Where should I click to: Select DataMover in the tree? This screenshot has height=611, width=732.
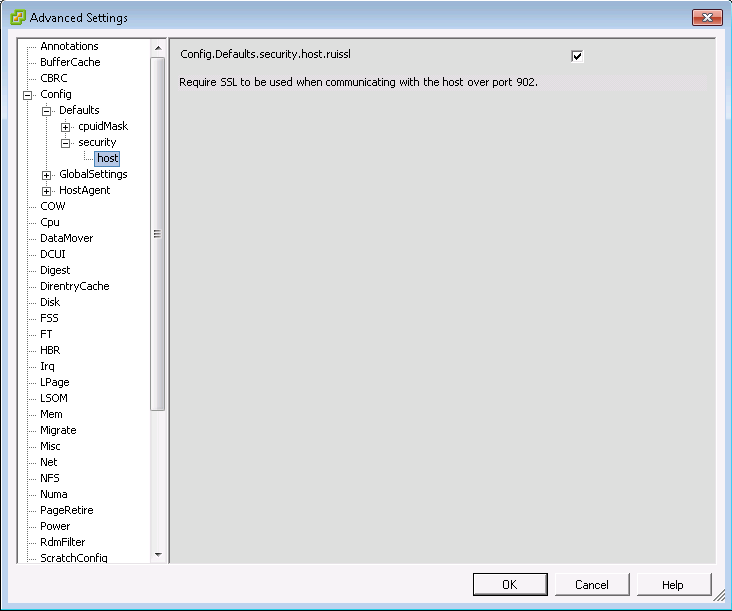pyautogui.click(x=66, y=238)
